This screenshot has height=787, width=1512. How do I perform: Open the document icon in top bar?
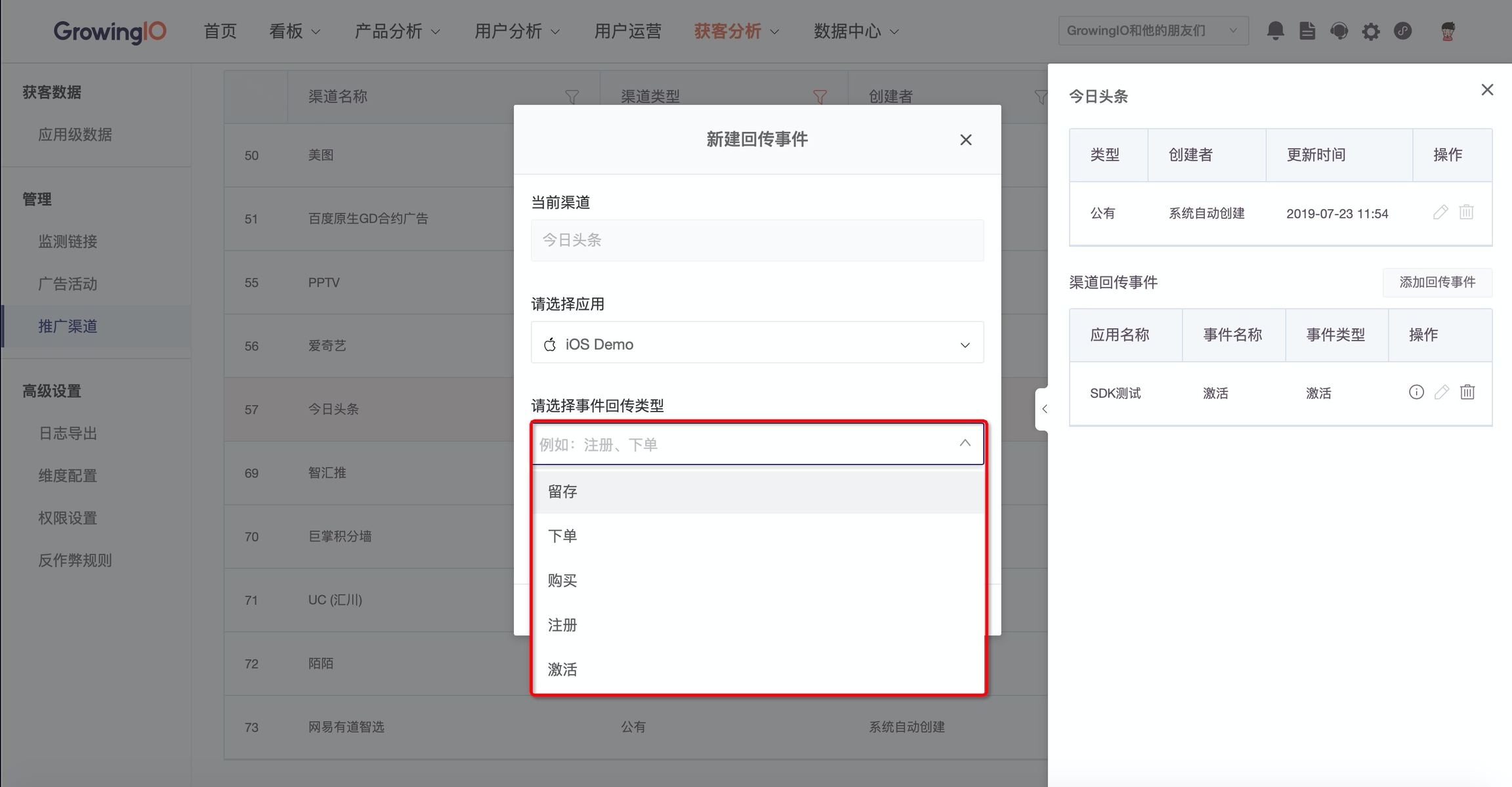(x=1307, y=31)
